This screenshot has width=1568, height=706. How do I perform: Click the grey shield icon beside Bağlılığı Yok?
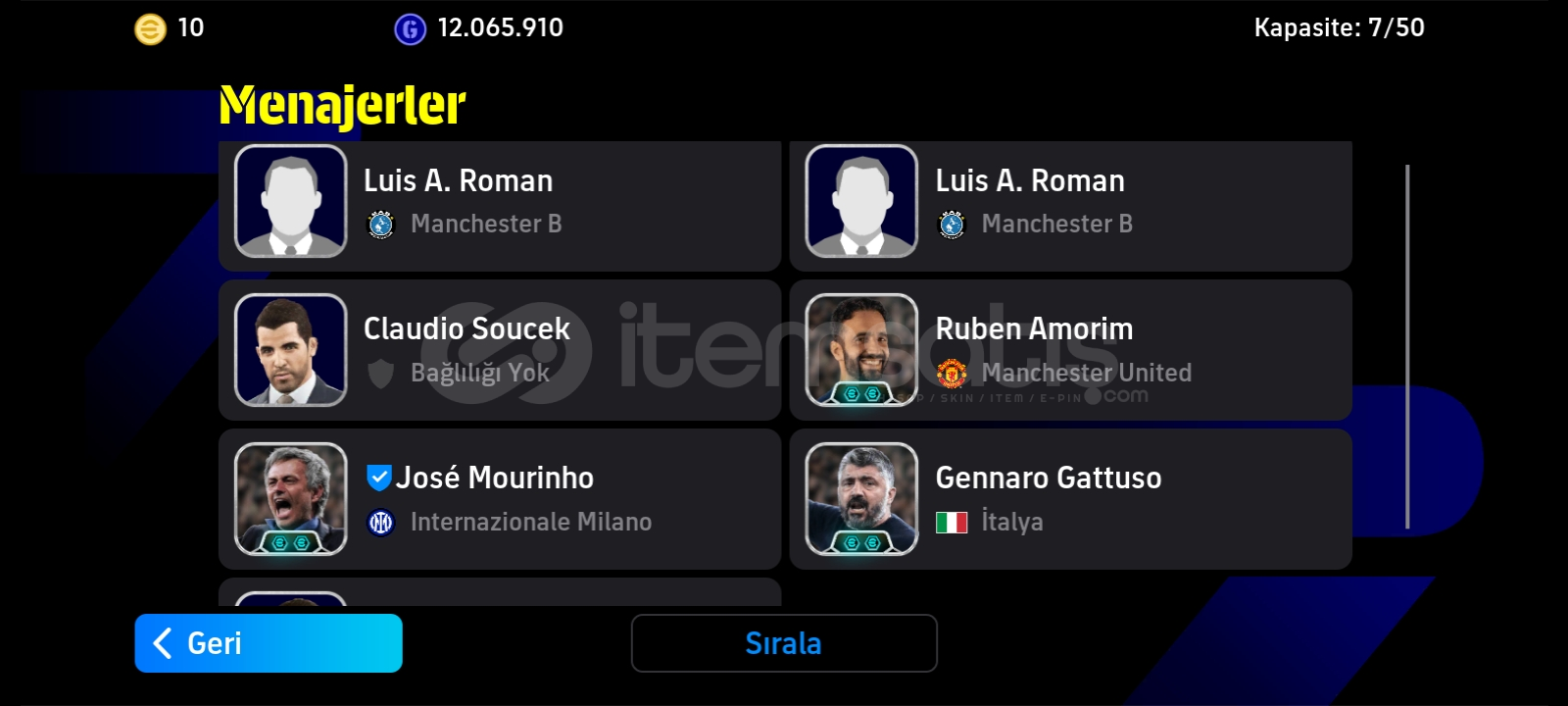[x=380, y=374]
